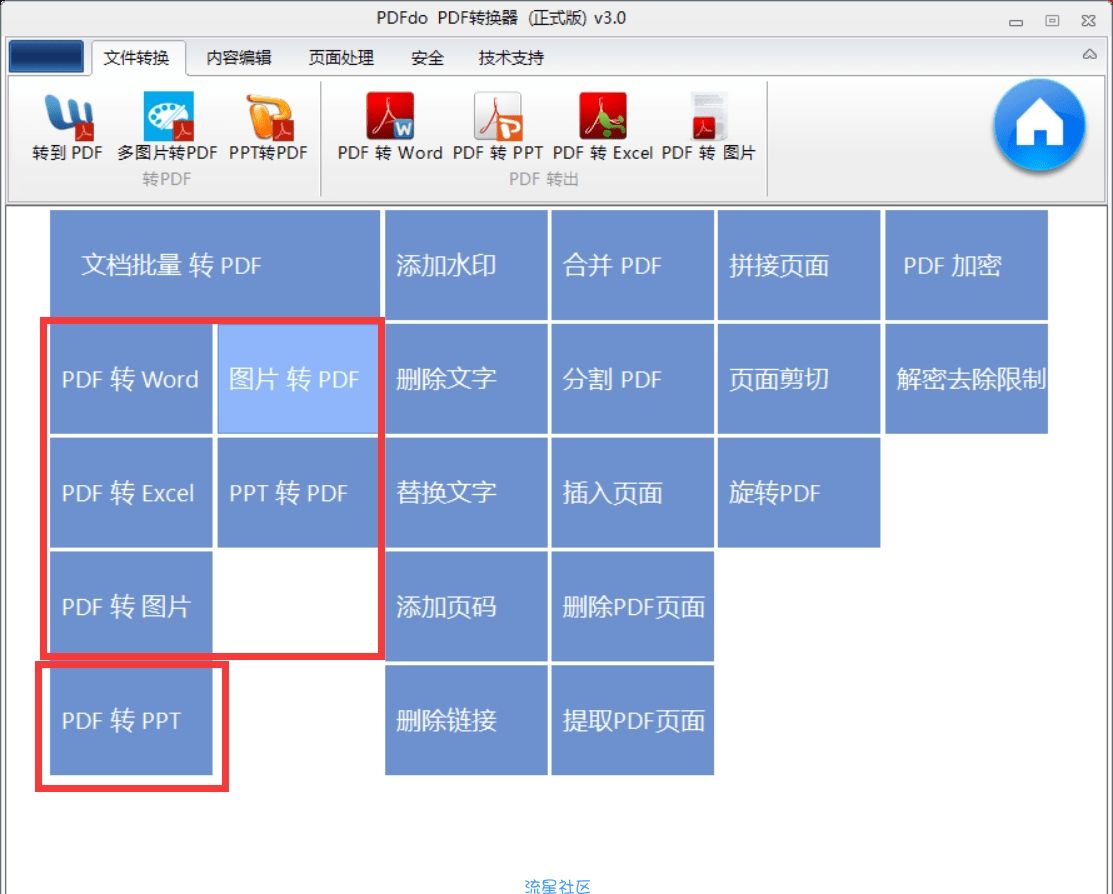Select the 删除PDF页面 tile
1113x894 pixels.
click(632, 606)
